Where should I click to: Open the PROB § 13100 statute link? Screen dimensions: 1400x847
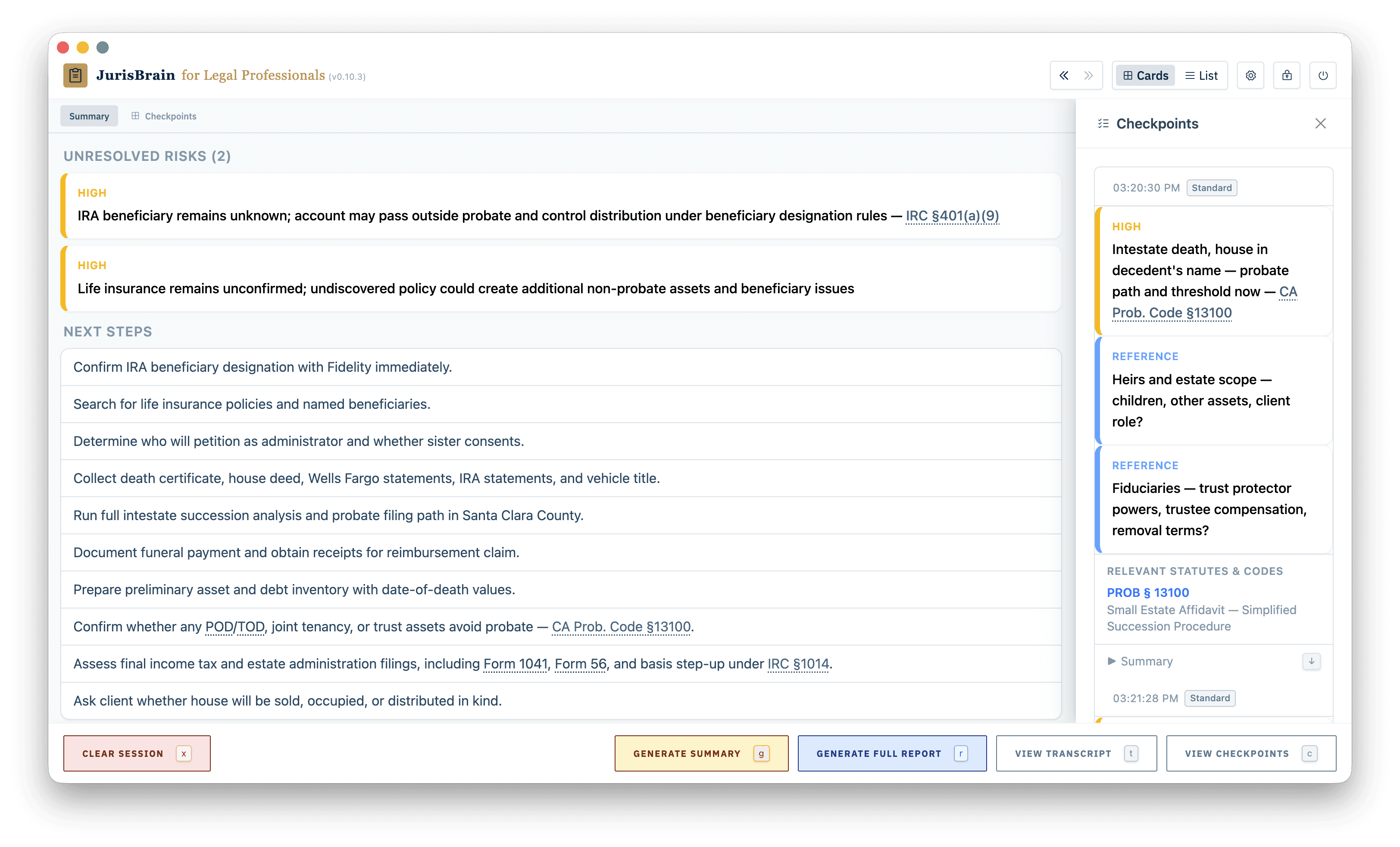tap(1148, 592)
